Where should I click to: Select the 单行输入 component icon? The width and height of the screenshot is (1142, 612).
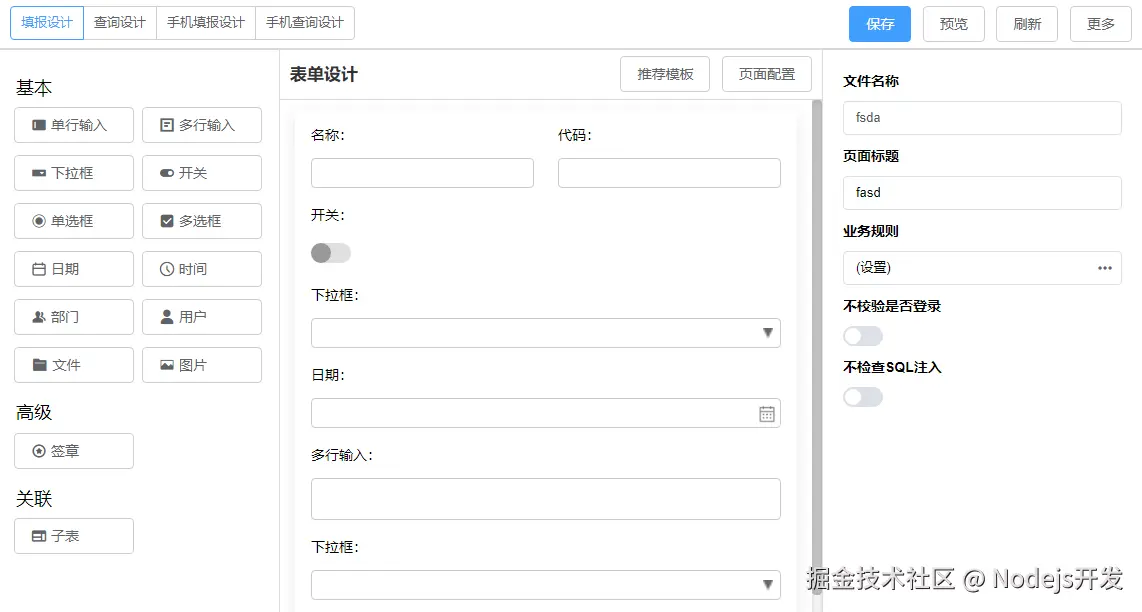[73, 124]
